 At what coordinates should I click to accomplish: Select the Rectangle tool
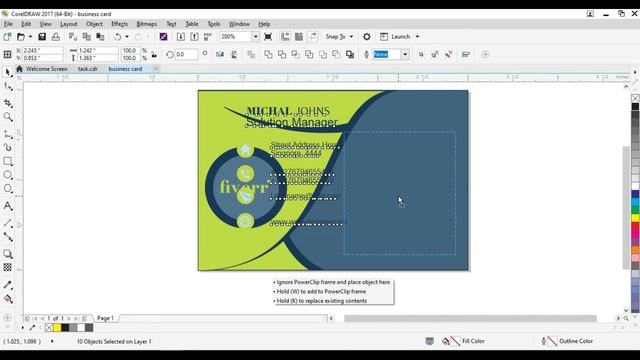point(7,161)
